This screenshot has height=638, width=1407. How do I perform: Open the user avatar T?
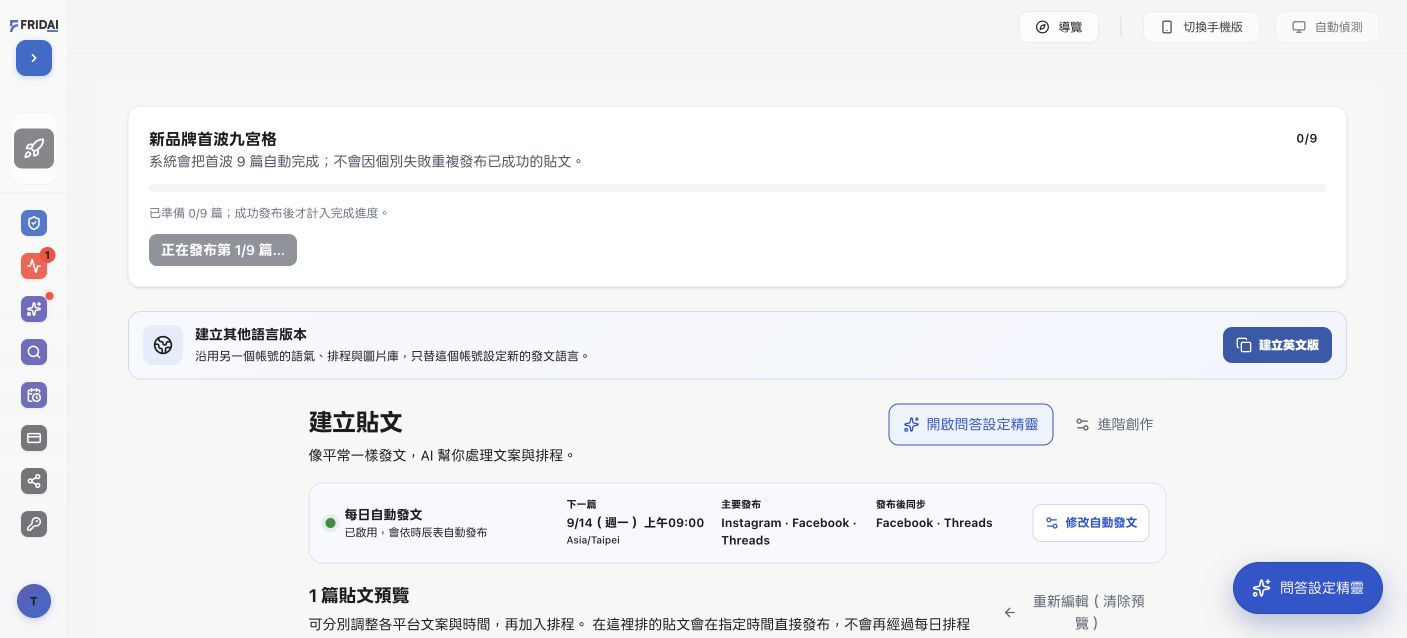pos(34,601)
